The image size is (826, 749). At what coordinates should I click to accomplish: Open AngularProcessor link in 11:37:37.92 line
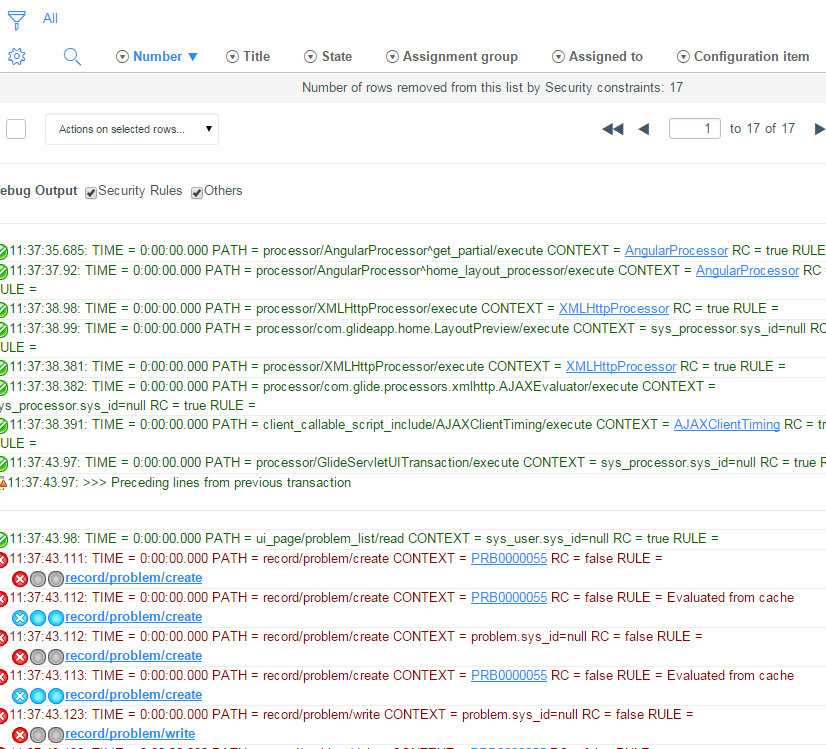tap(748, 271)
